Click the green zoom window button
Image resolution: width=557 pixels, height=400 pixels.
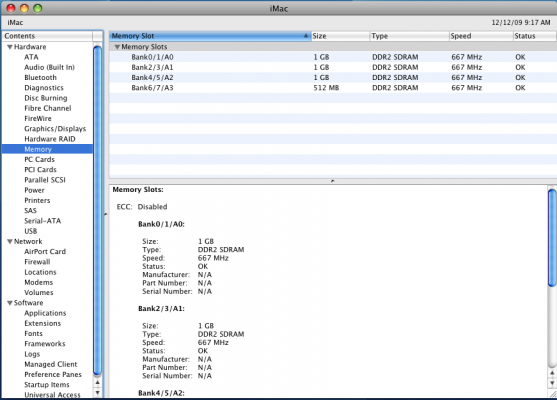tap(37, 8)
